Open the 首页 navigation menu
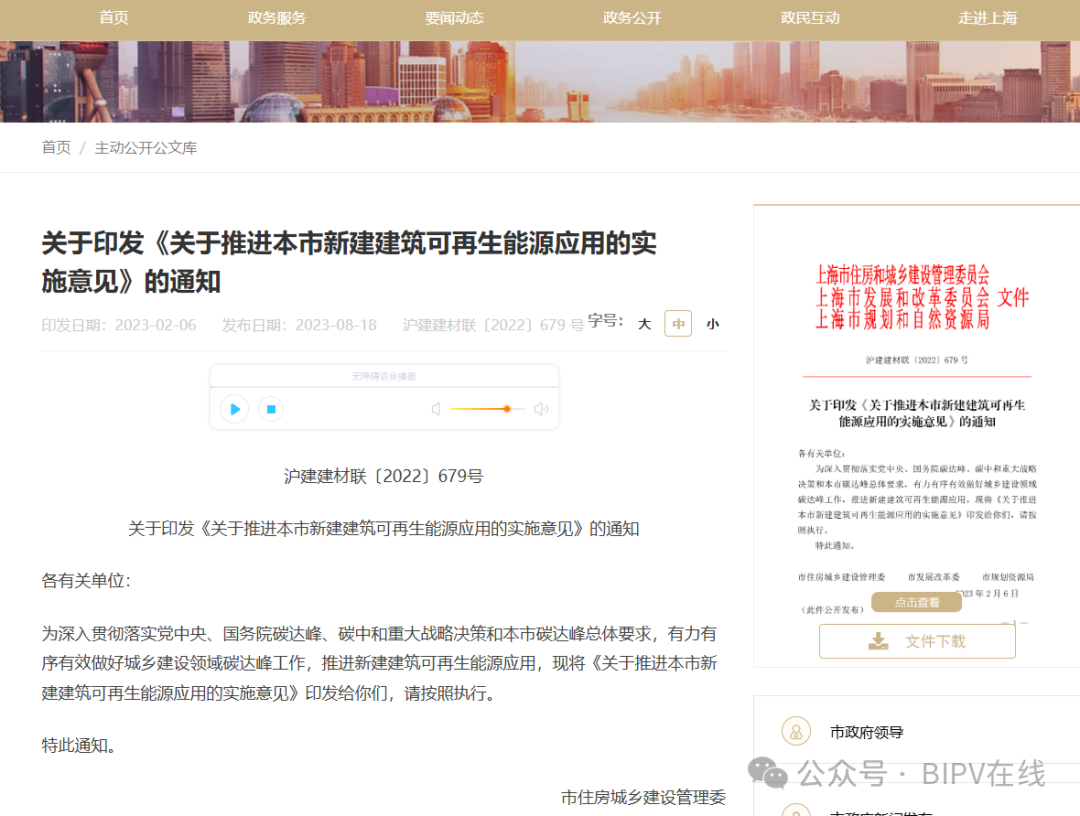Image resolution: width=1080 pixels, height=816 pixels. [114, 18]
